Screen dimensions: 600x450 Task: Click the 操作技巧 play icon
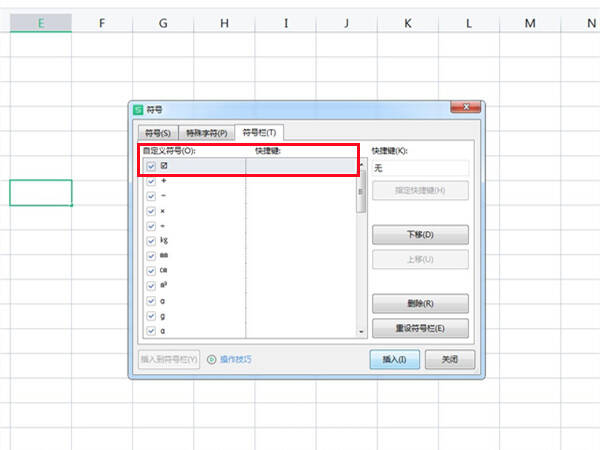(212, 359)
